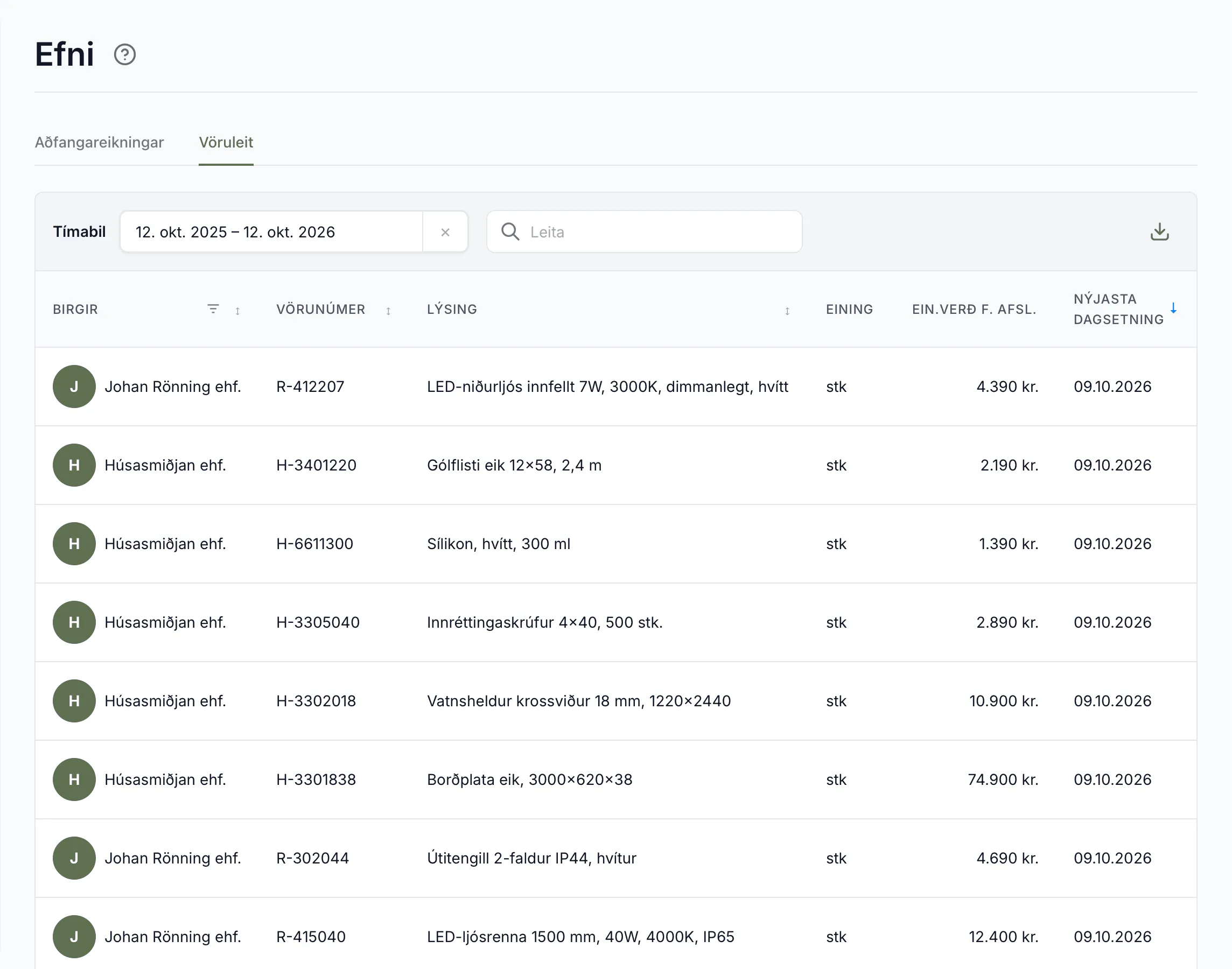Sort by the Lýsing column arrows
Image resolution: width=1232 pixels, height=969 pixels.
[788, 311]
